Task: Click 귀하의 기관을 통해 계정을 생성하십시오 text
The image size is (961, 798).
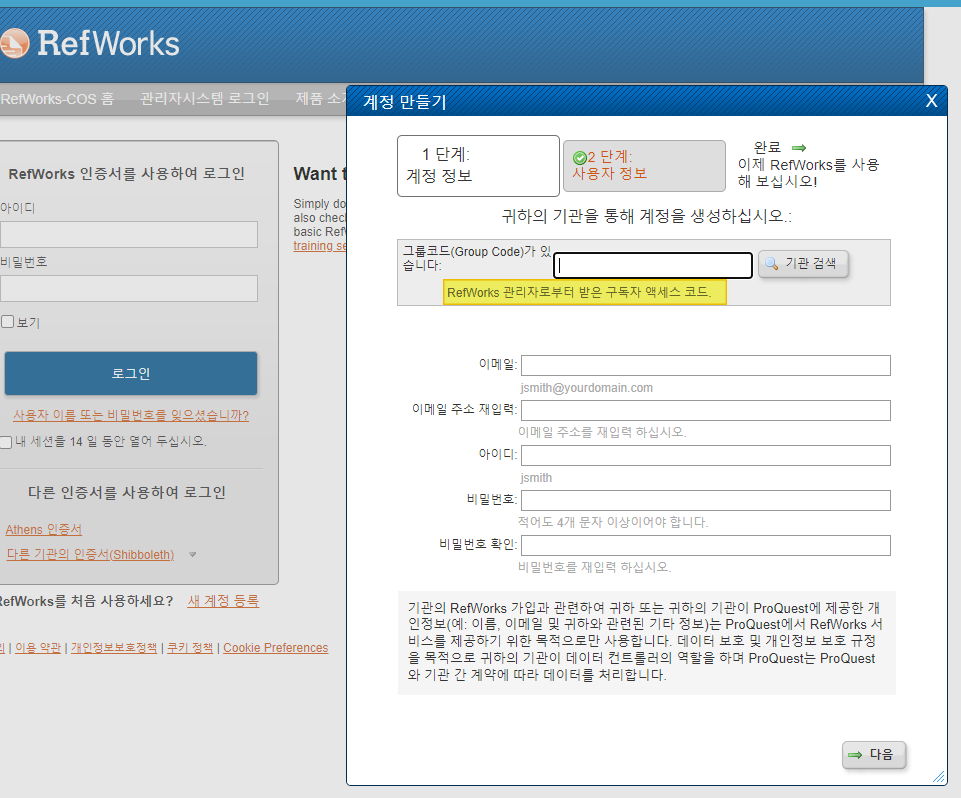Action: pos(647,216)
